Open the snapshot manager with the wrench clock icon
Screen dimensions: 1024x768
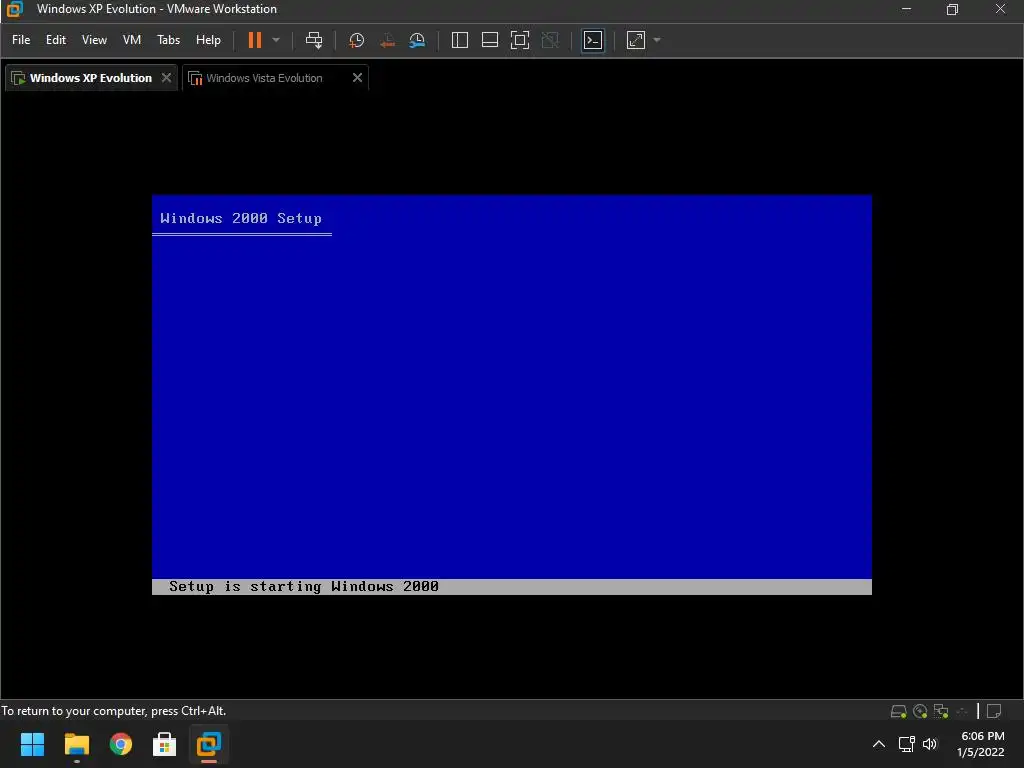417,40
